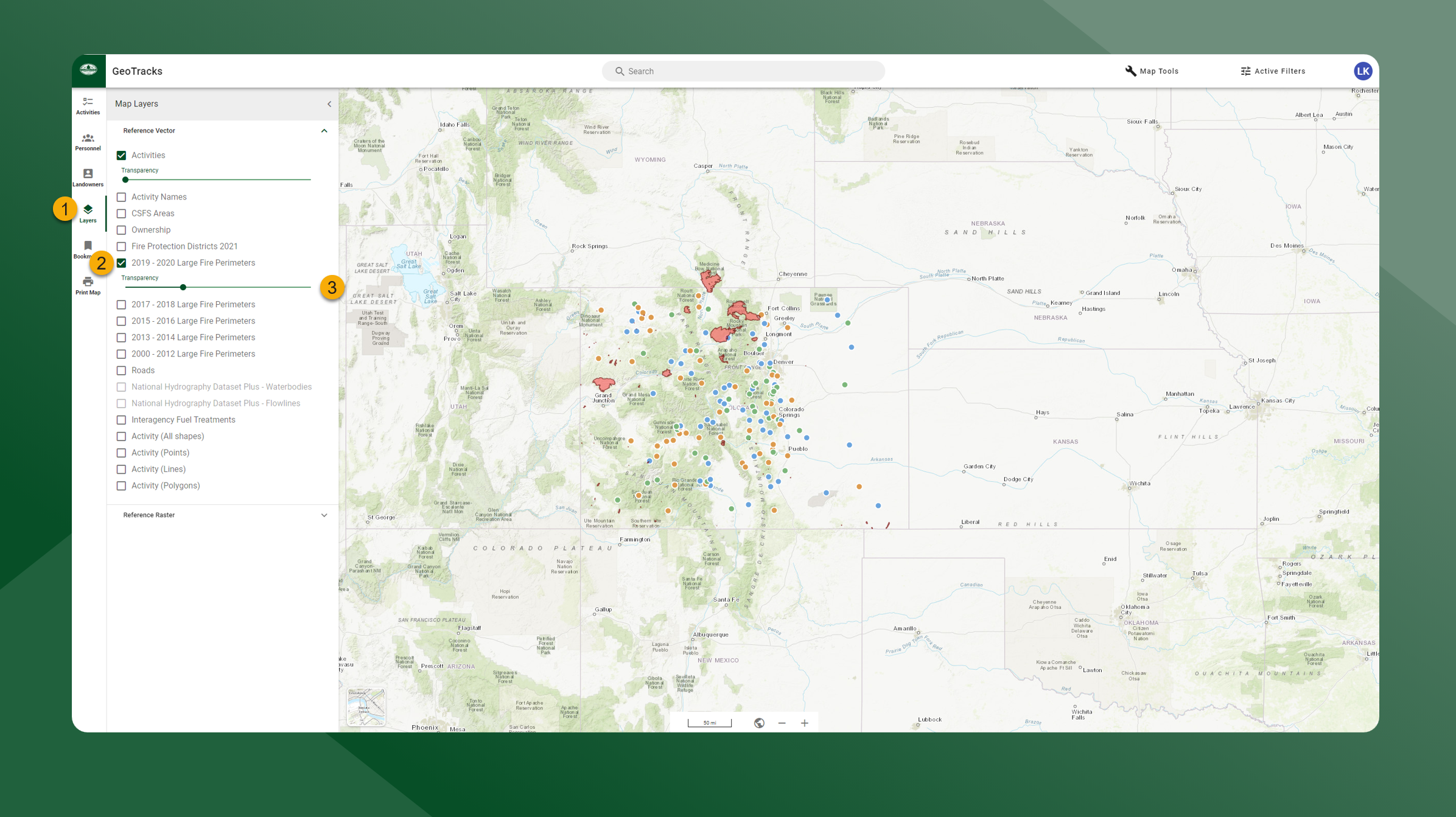Click the Denver label on the map
Viewport: 1456px width, 817px height.
tap(783, 362)
